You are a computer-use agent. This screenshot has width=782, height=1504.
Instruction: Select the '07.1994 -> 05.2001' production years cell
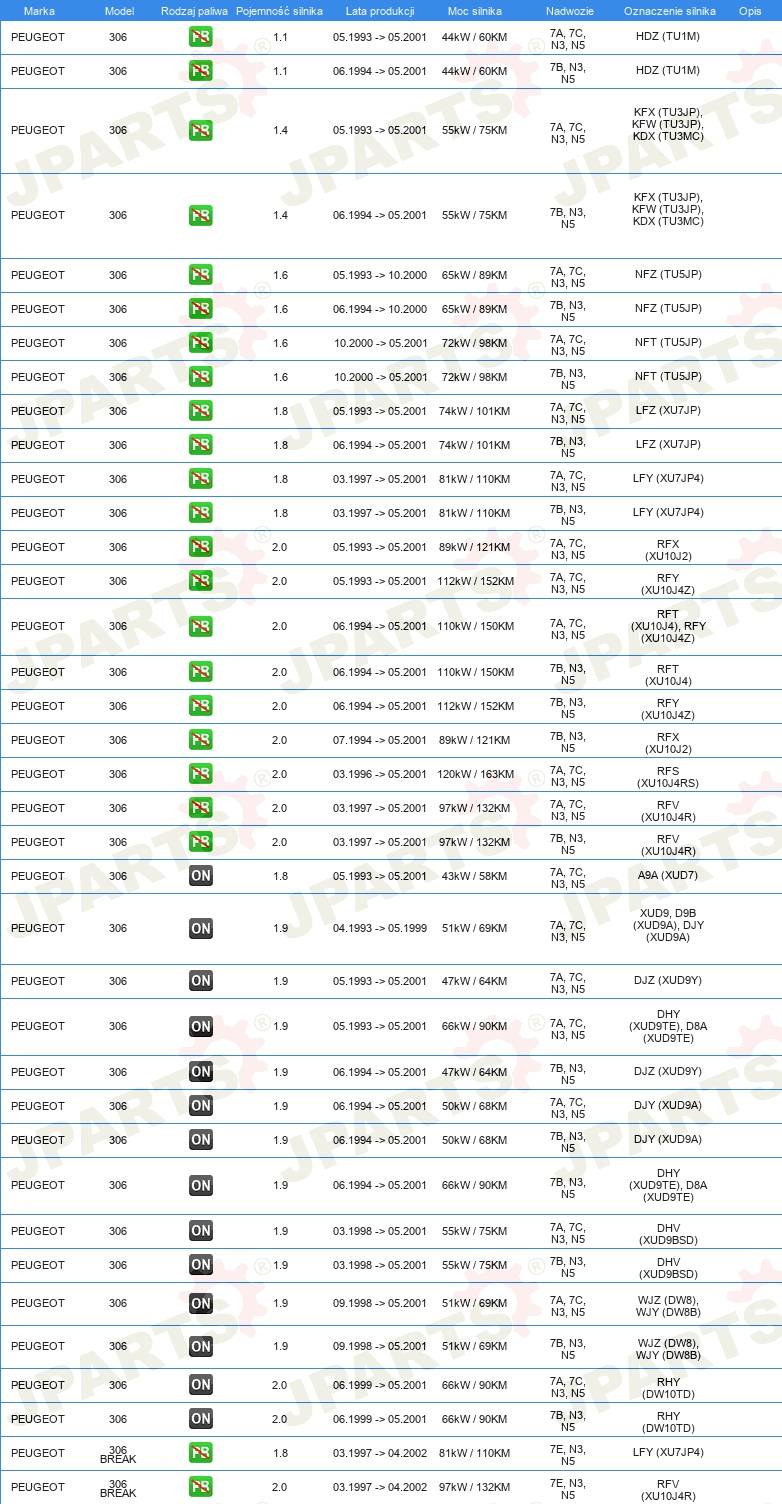pos(380,740)
